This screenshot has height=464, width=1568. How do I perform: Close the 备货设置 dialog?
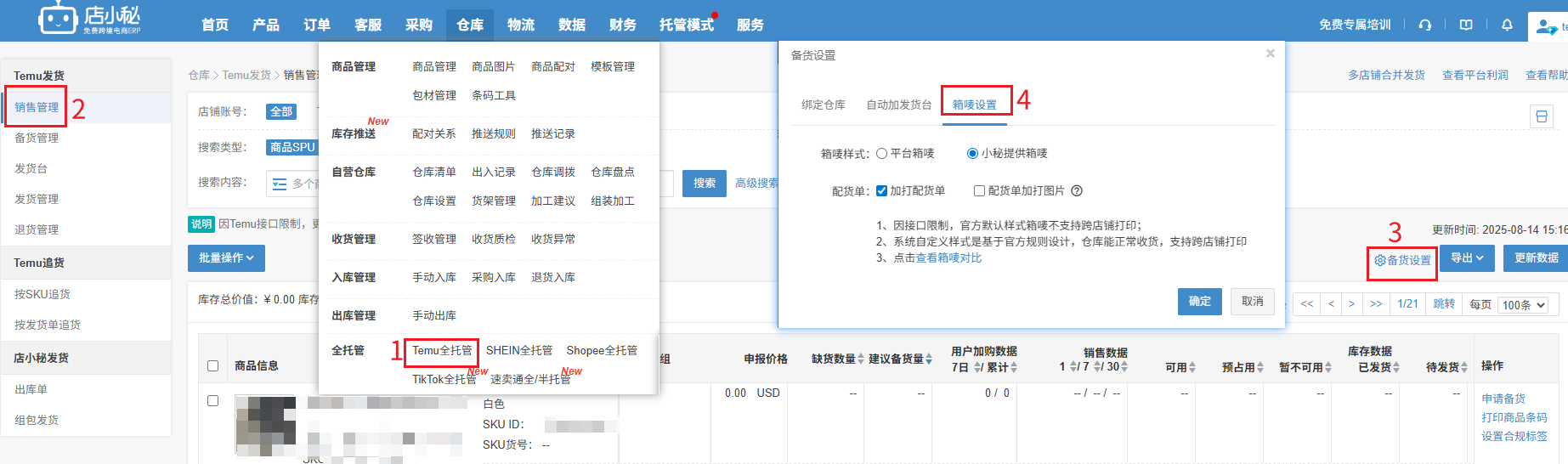coord(1271,54)
